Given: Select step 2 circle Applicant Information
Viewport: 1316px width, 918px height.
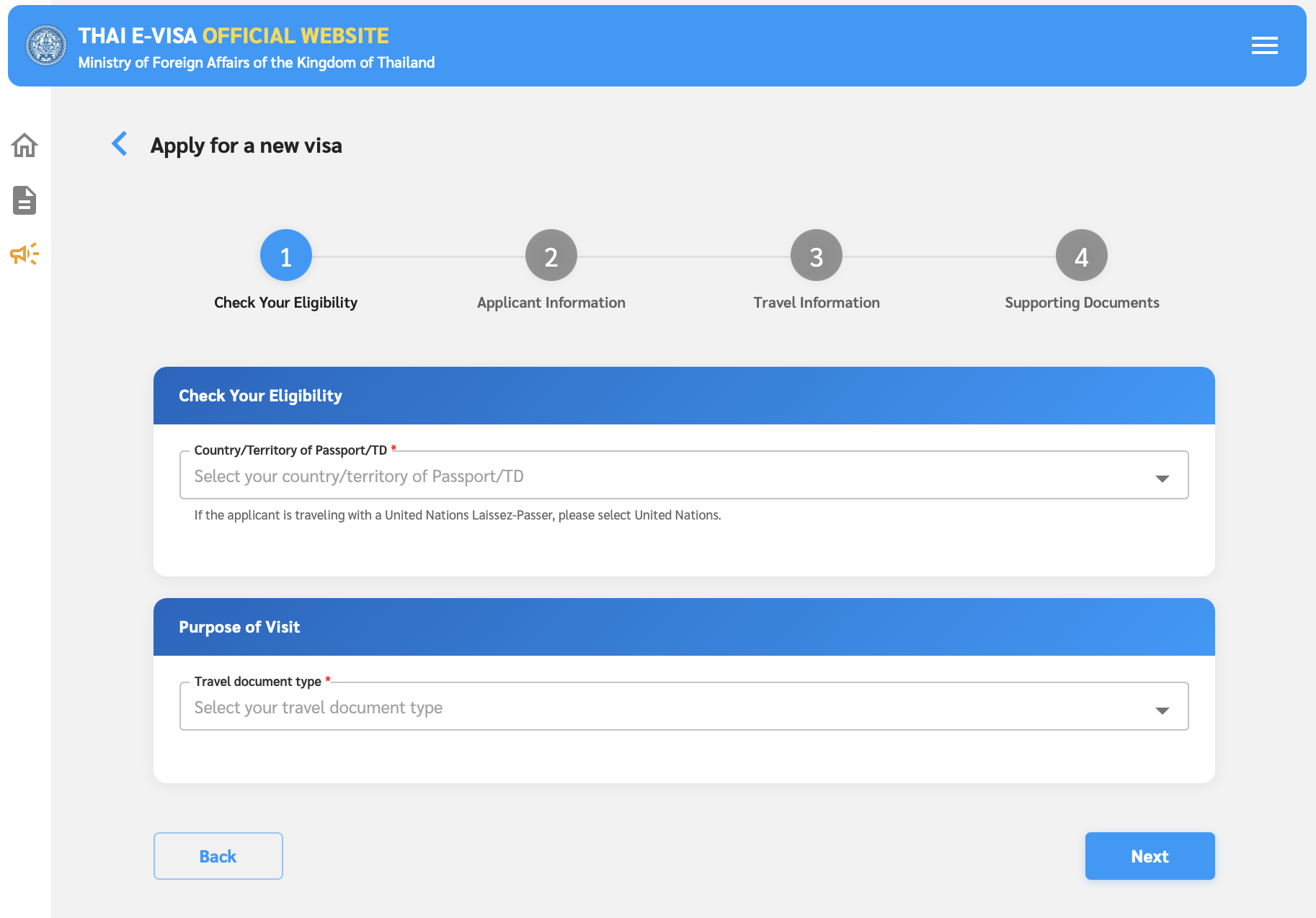Looking at the screenshot, I should (551, 255).
